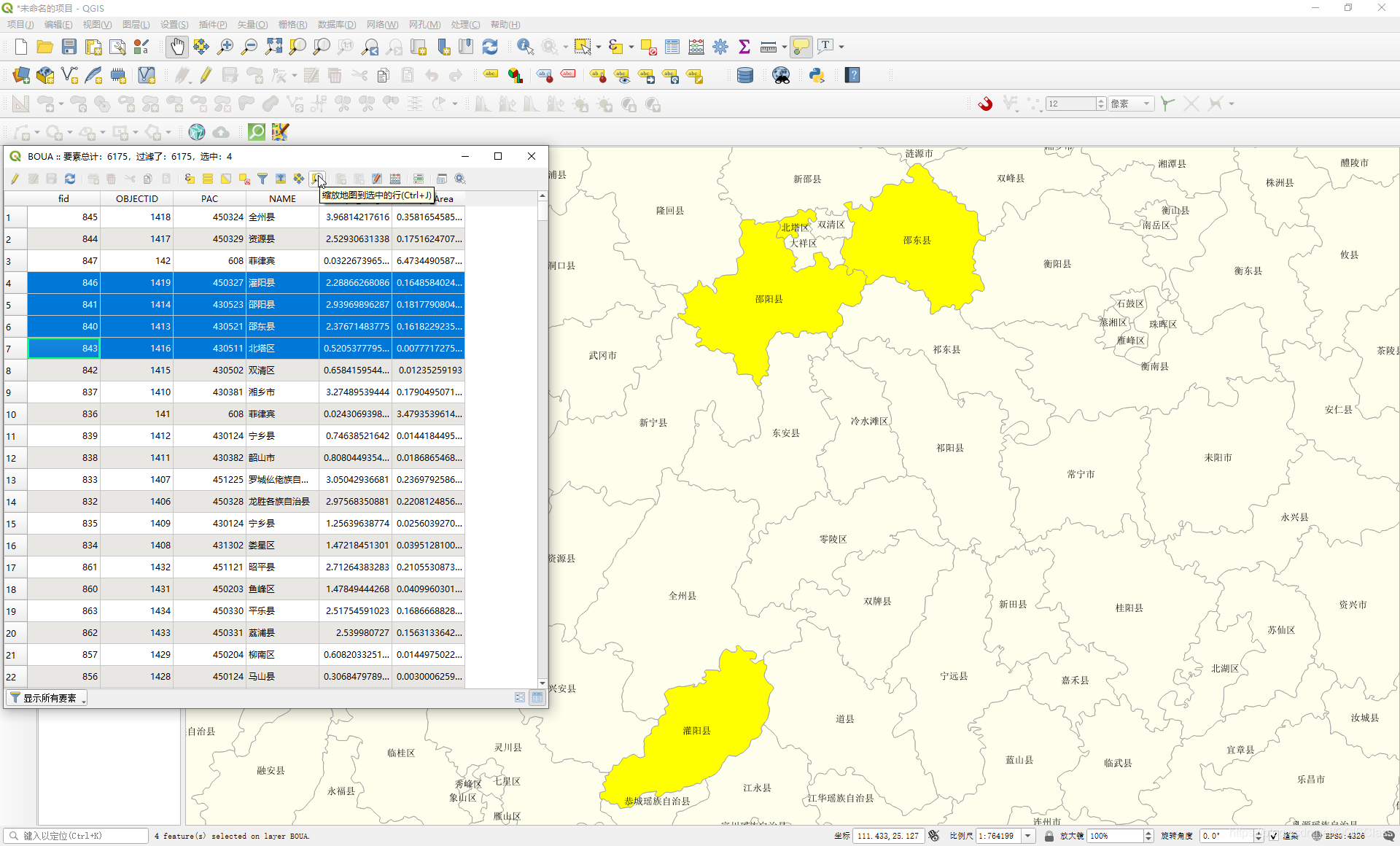This screenshot has width=1400, height=846.
Task: Click filter funnel icon in attribute table toolbar
Action: [x=262, y=179]
